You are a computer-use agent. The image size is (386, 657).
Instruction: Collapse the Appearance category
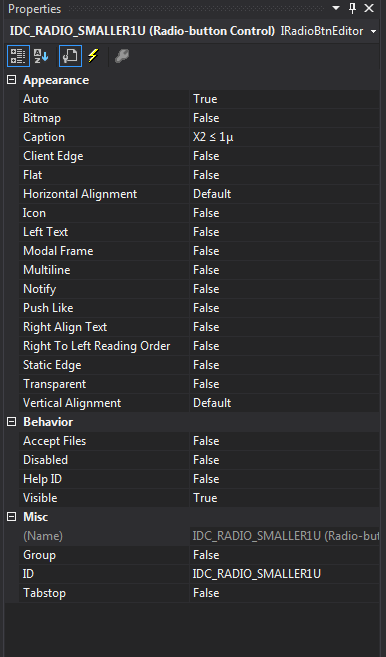pyautogui.click(x=12, y=80)
